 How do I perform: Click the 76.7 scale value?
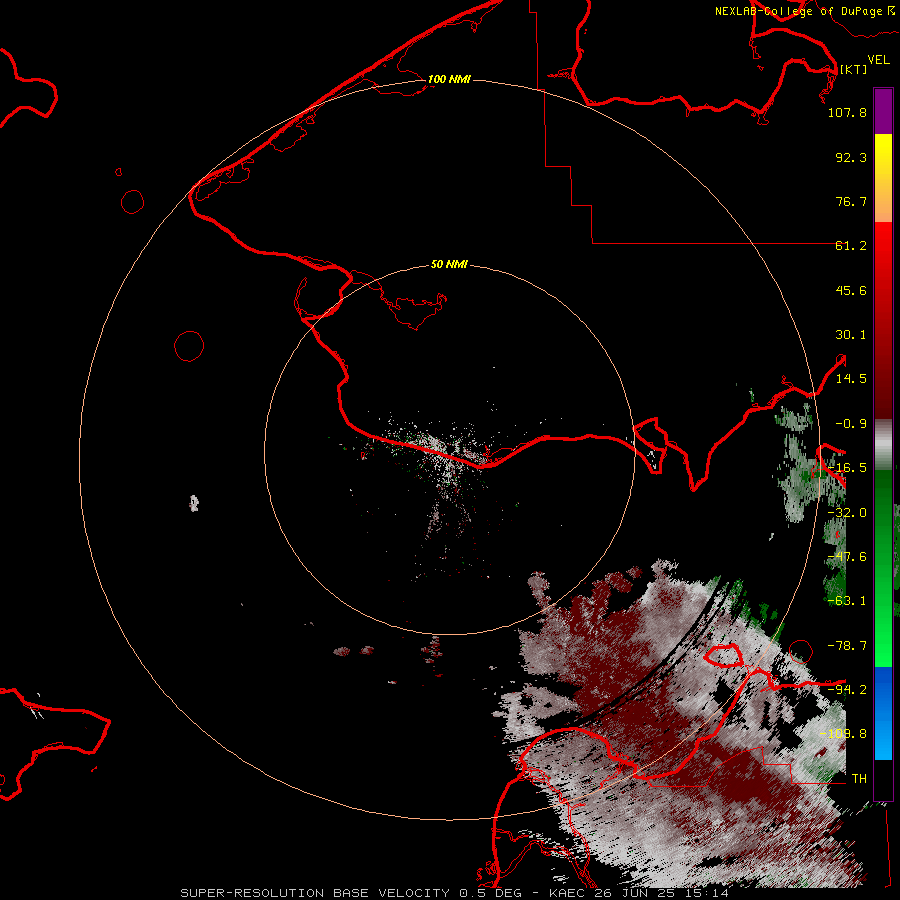coord(851,201)
